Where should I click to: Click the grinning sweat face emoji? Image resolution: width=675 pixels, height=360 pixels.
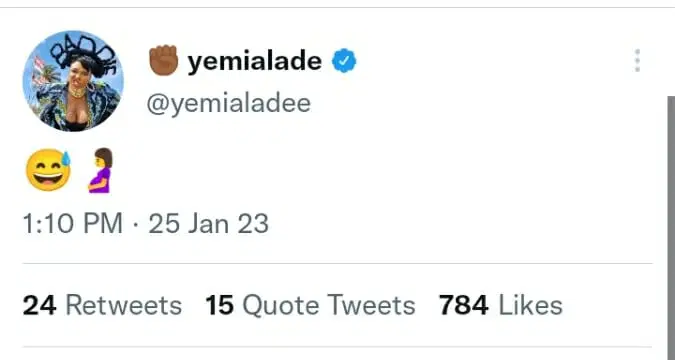pos(48,170)
